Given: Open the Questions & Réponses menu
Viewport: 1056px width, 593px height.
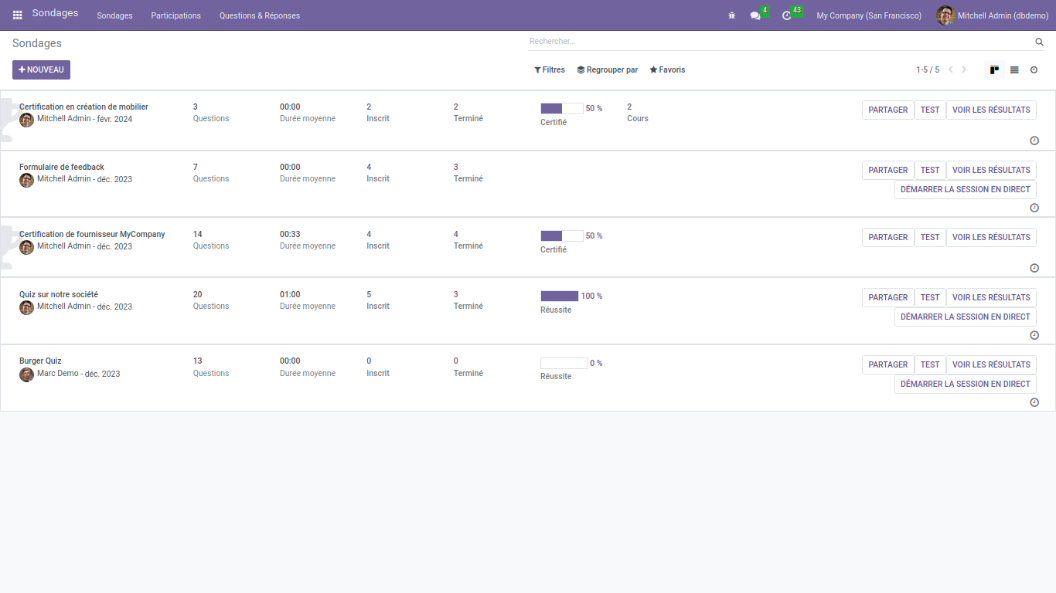Looking at the screenshot, I should point(259,16).
